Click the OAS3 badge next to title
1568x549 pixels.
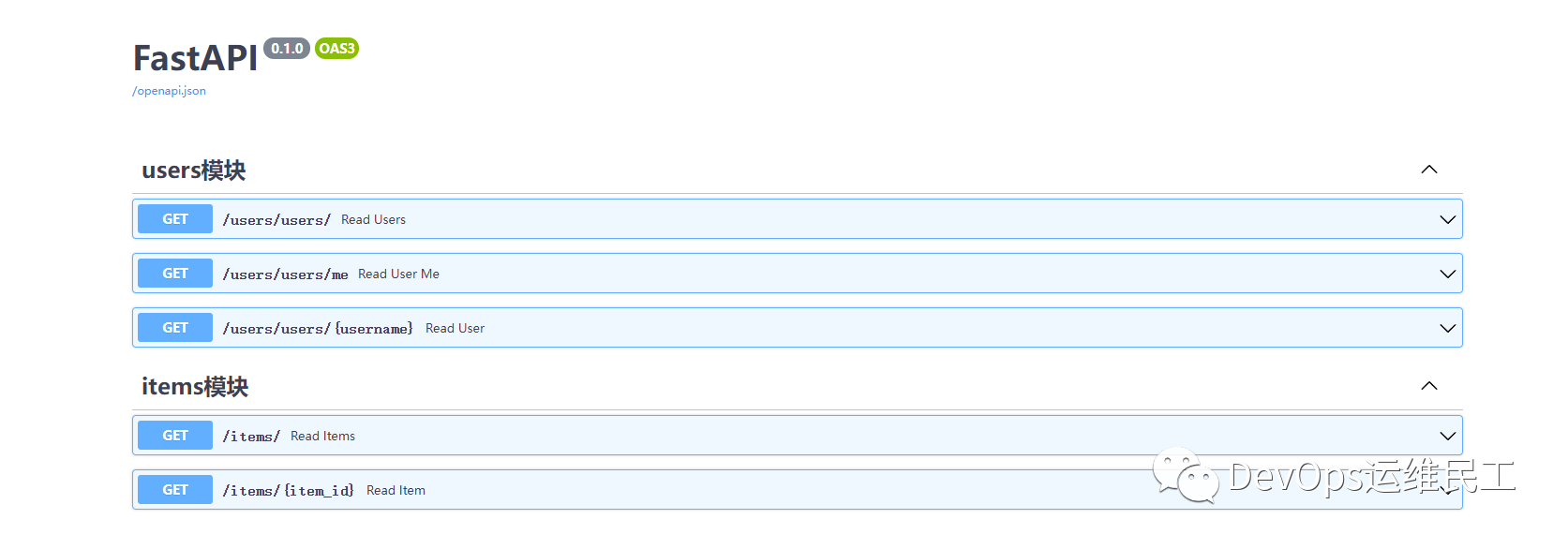336,48
